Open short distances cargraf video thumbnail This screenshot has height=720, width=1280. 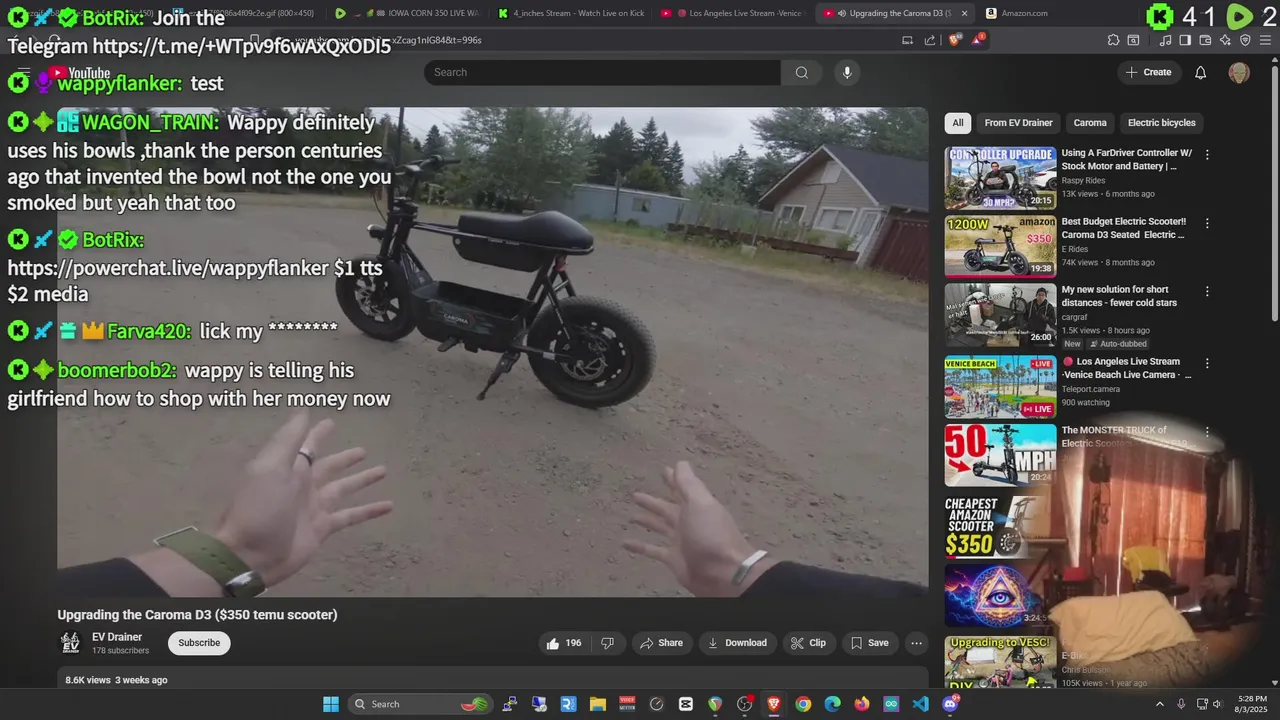click(1000, 315)
